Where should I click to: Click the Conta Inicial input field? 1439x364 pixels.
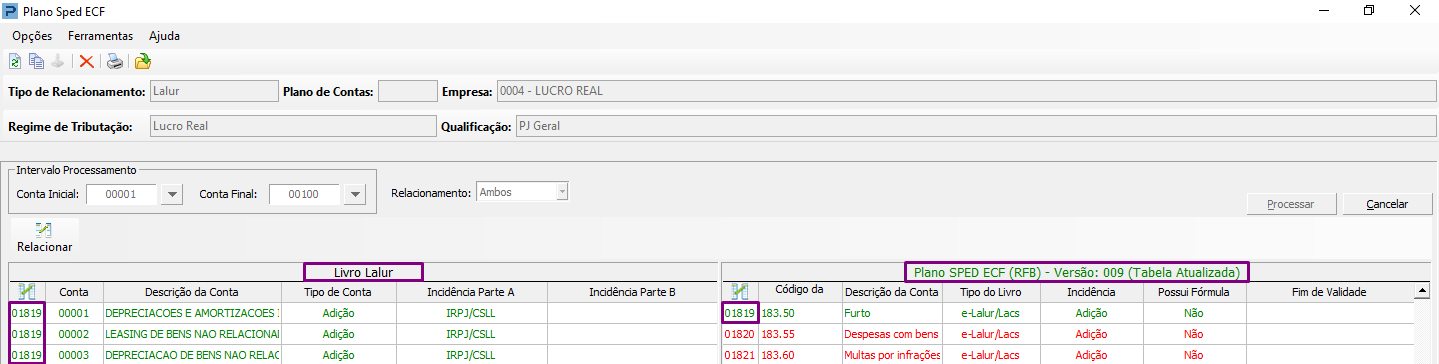pyautogui.click(x=122, y=194)
